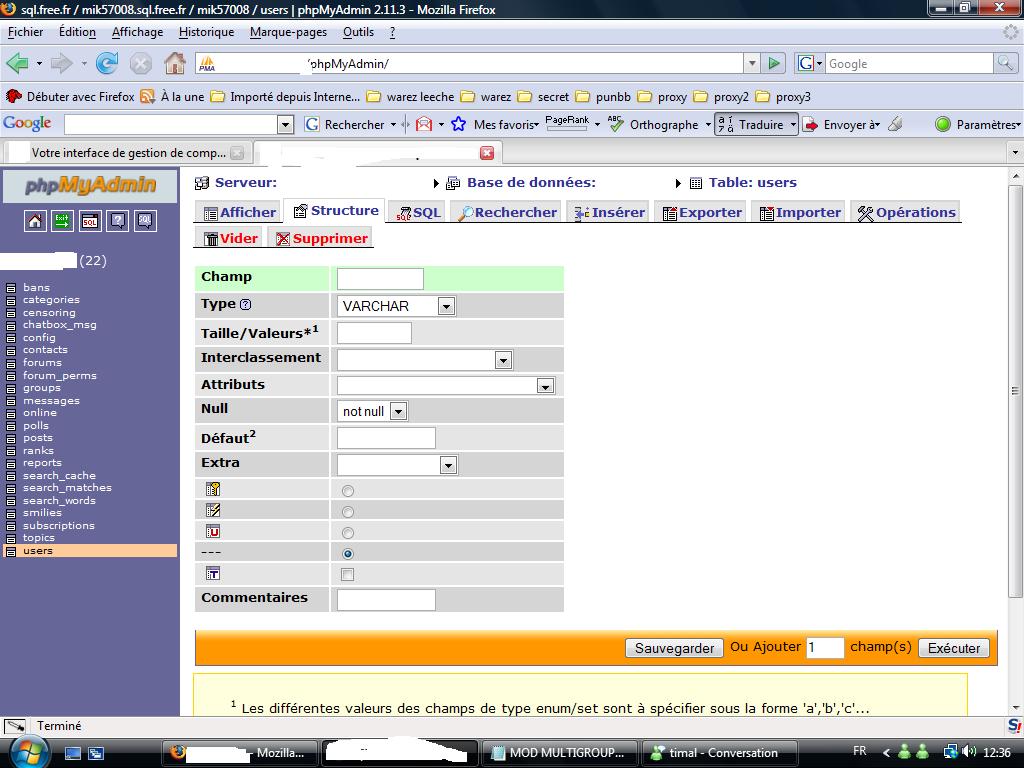
Task: Click the users table icon in sidebar
Action: 11,551
